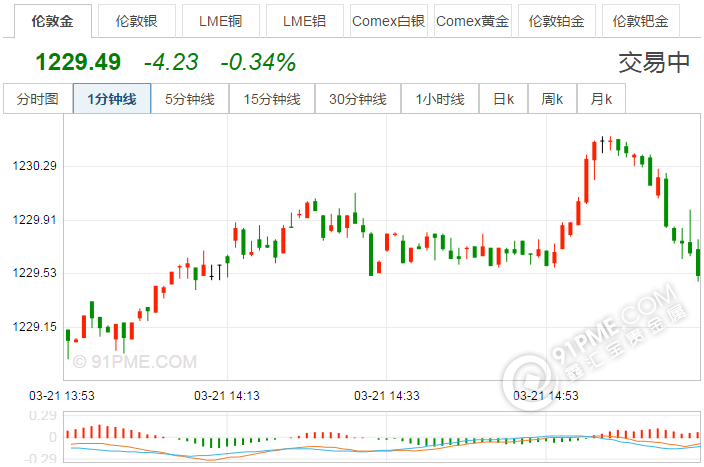Viewport: 704px width, 467px height.
Task: Click the 1229.53 price axis label
Action: (35, 273)
